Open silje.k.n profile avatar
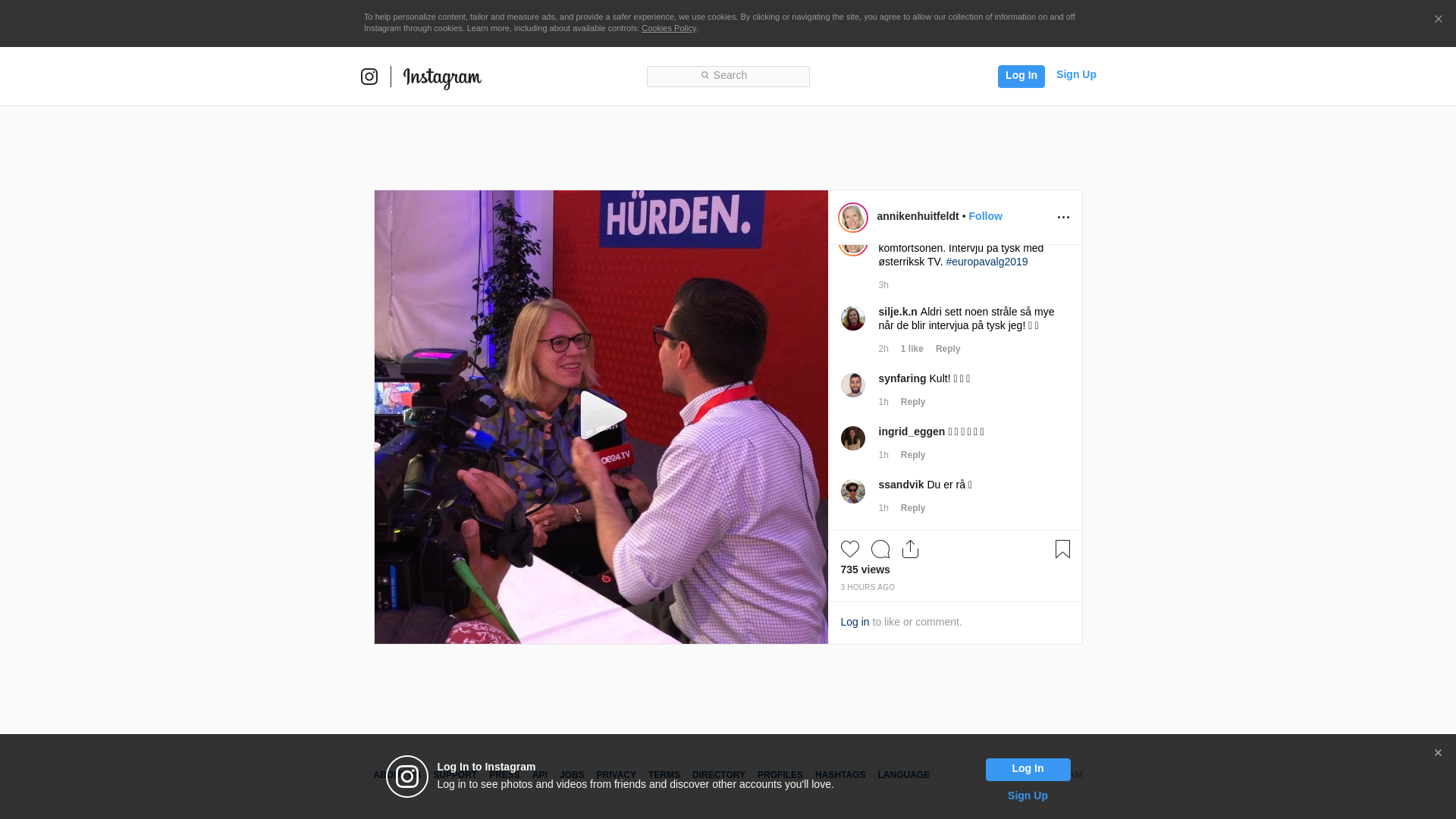1456x819 pixels. coord(853,318)
